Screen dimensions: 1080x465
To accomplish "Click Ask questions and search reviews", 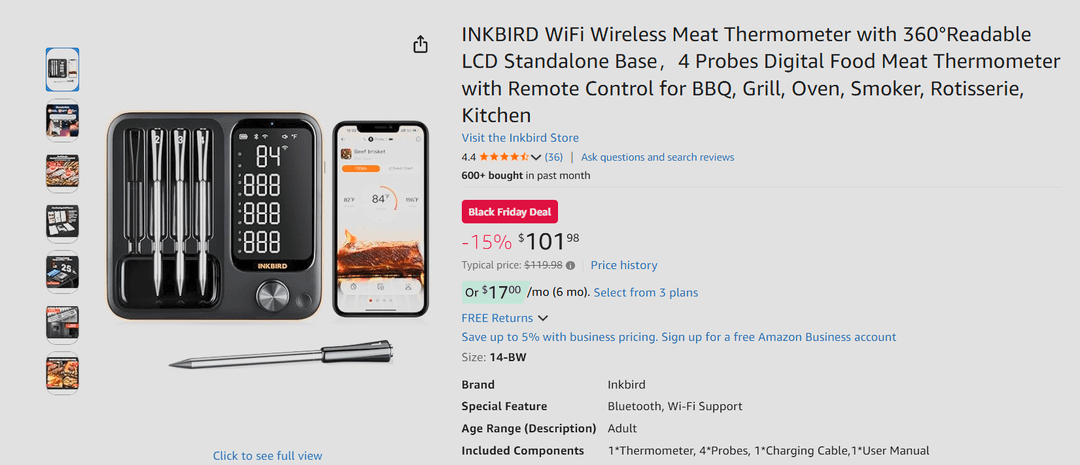I will 657,157.
